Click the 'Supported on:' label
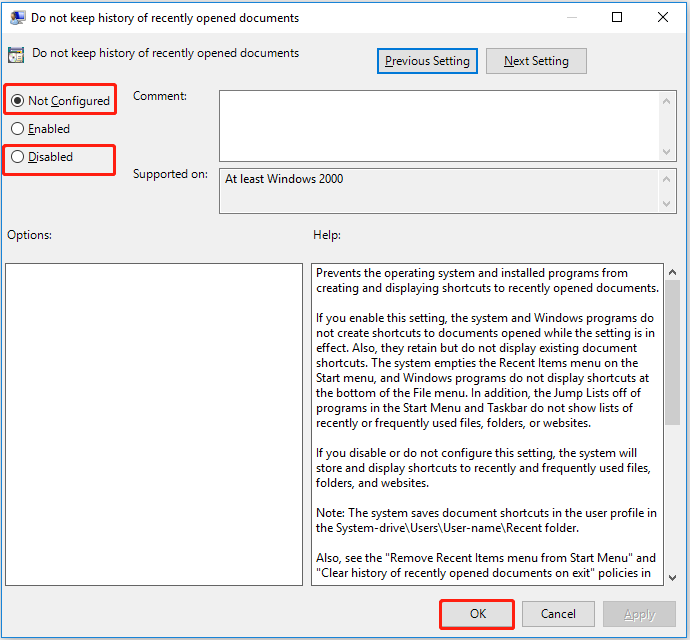The height and width of the screenshot is (640, 690). pos(170,174)
